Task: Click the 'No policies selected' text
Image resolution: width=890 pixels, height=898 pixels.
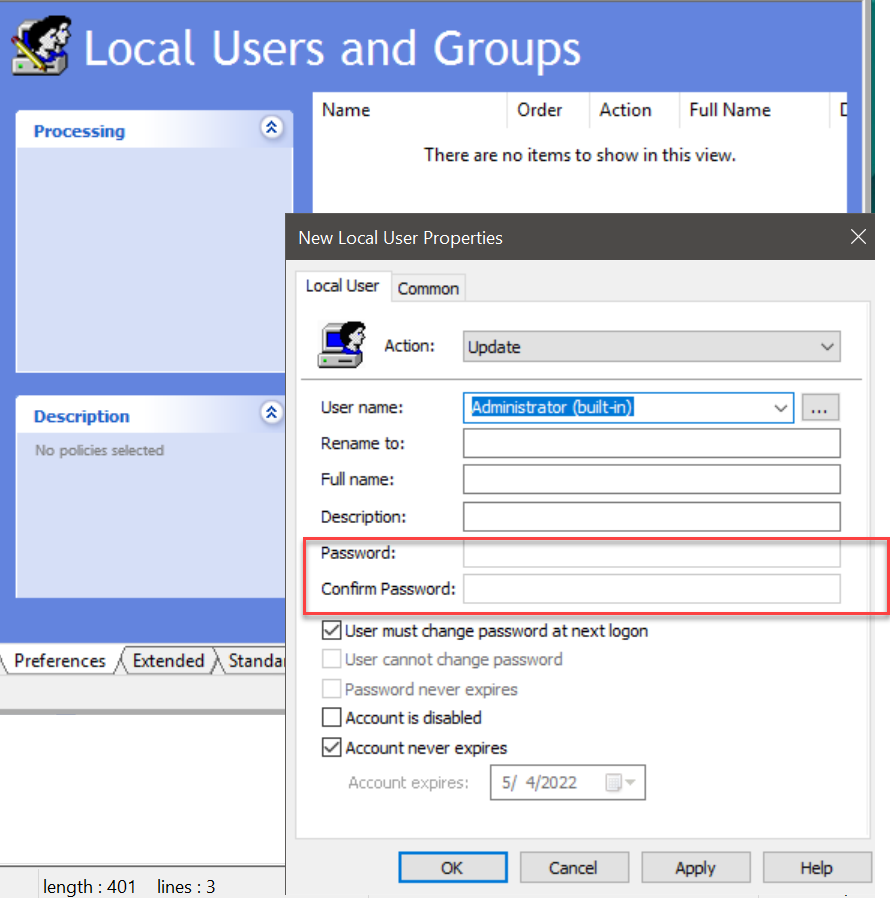Action: (x=100, y=450)
